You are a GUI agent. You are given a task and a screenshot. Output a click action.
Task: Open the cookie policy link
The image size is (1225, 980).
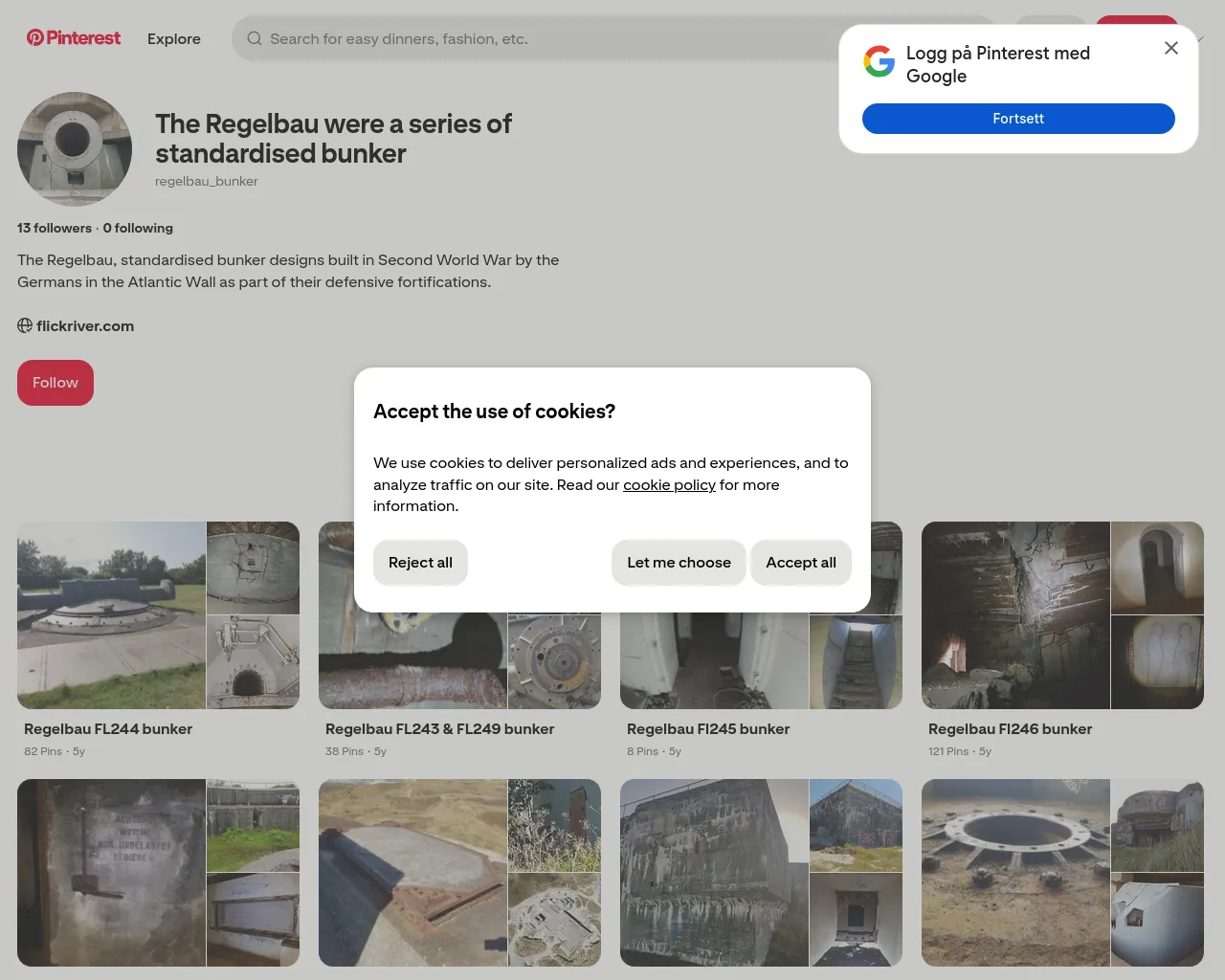coord(669,485)
